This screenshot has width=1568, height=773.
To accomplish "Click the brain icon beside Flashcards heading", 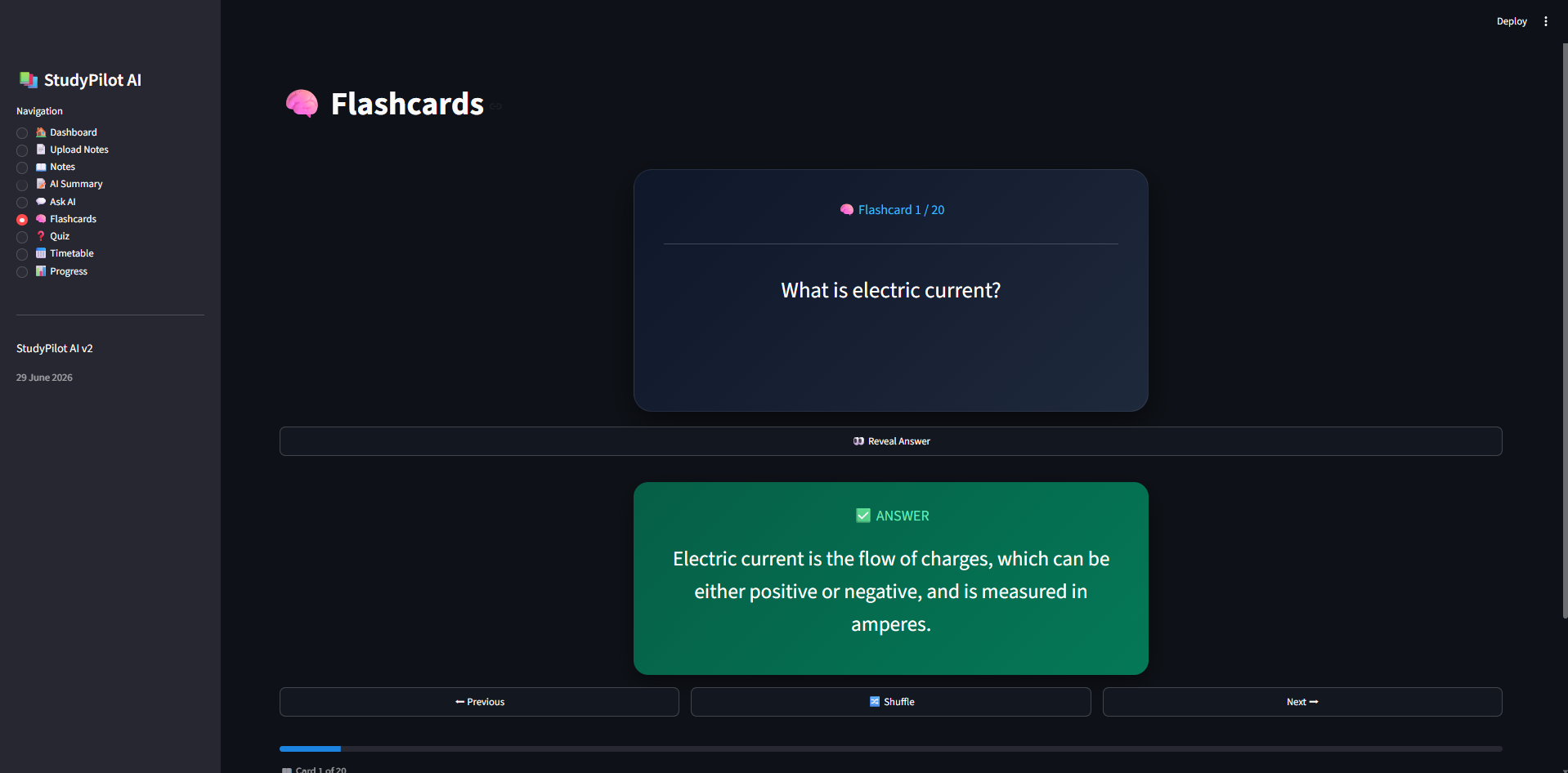I will point(302,104).
